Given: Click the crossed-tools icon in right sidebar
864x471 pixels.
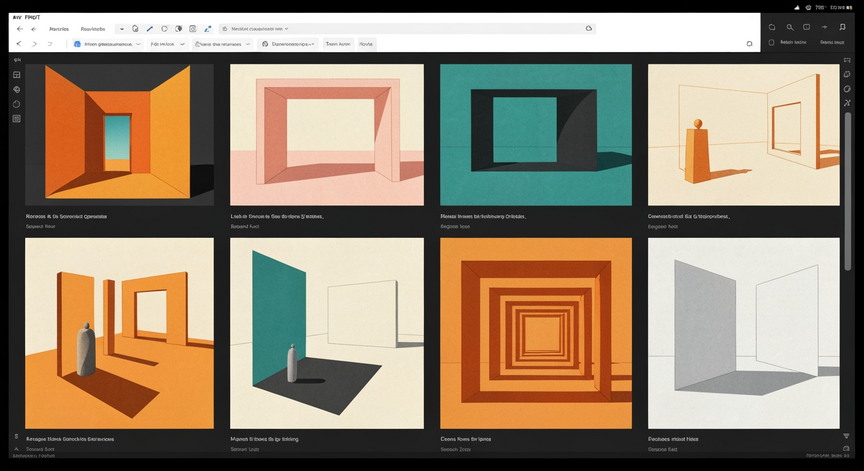Looking at the screenshot, I should point(847,103).
